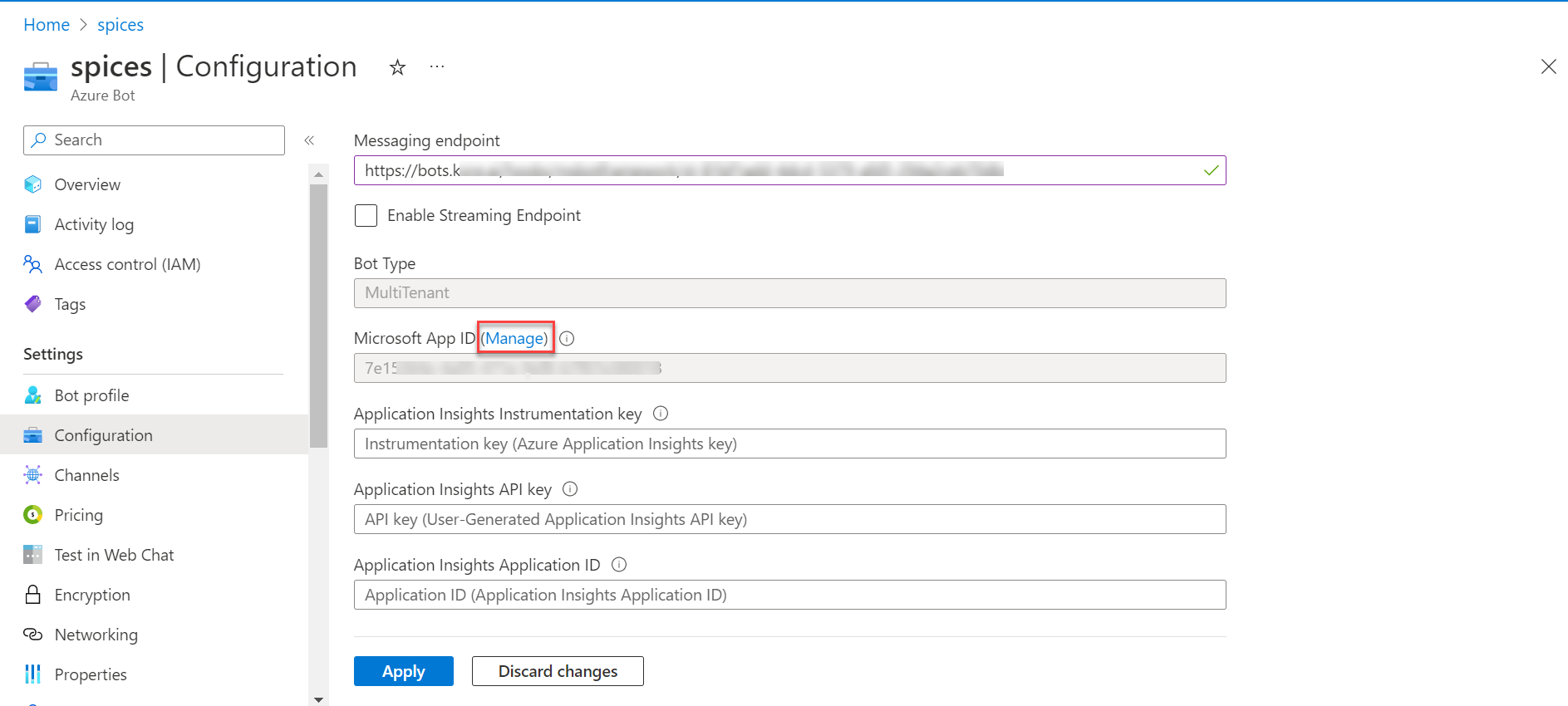
Task: Click the green Pricing icon
Action: pos(33,515)
